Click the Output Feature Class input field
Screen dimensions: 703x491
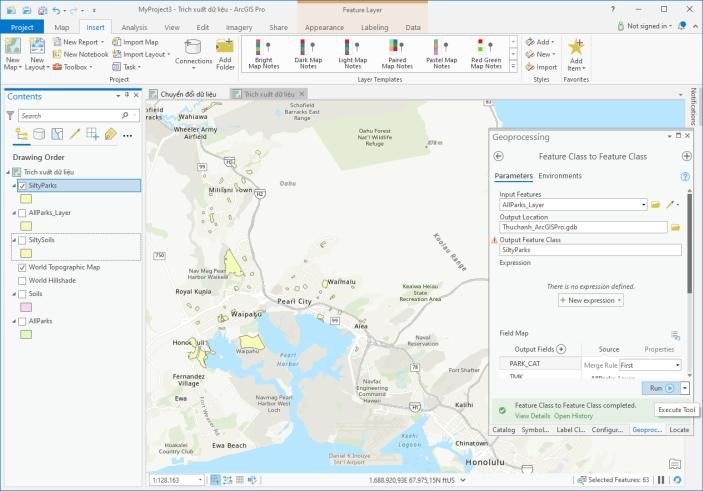point(590,250)
